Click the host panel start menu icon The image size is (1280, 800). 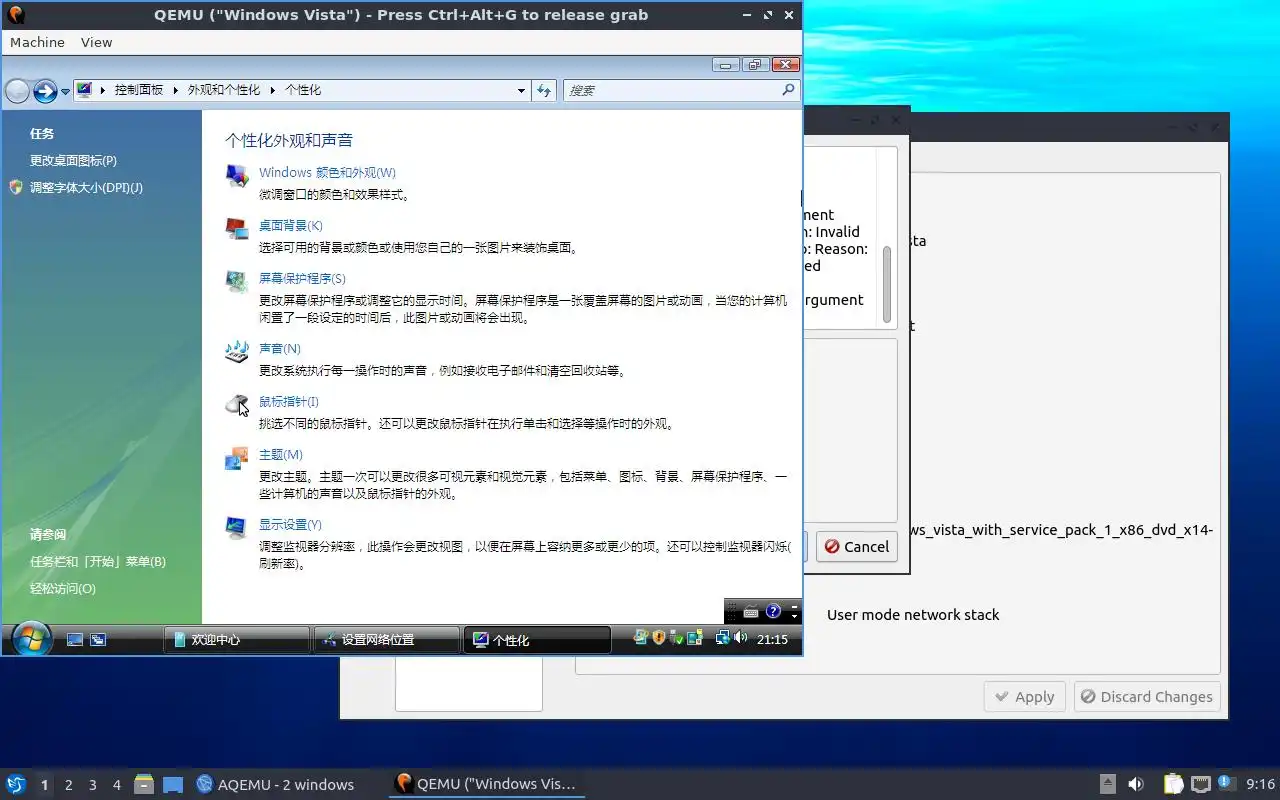(16, 784)
